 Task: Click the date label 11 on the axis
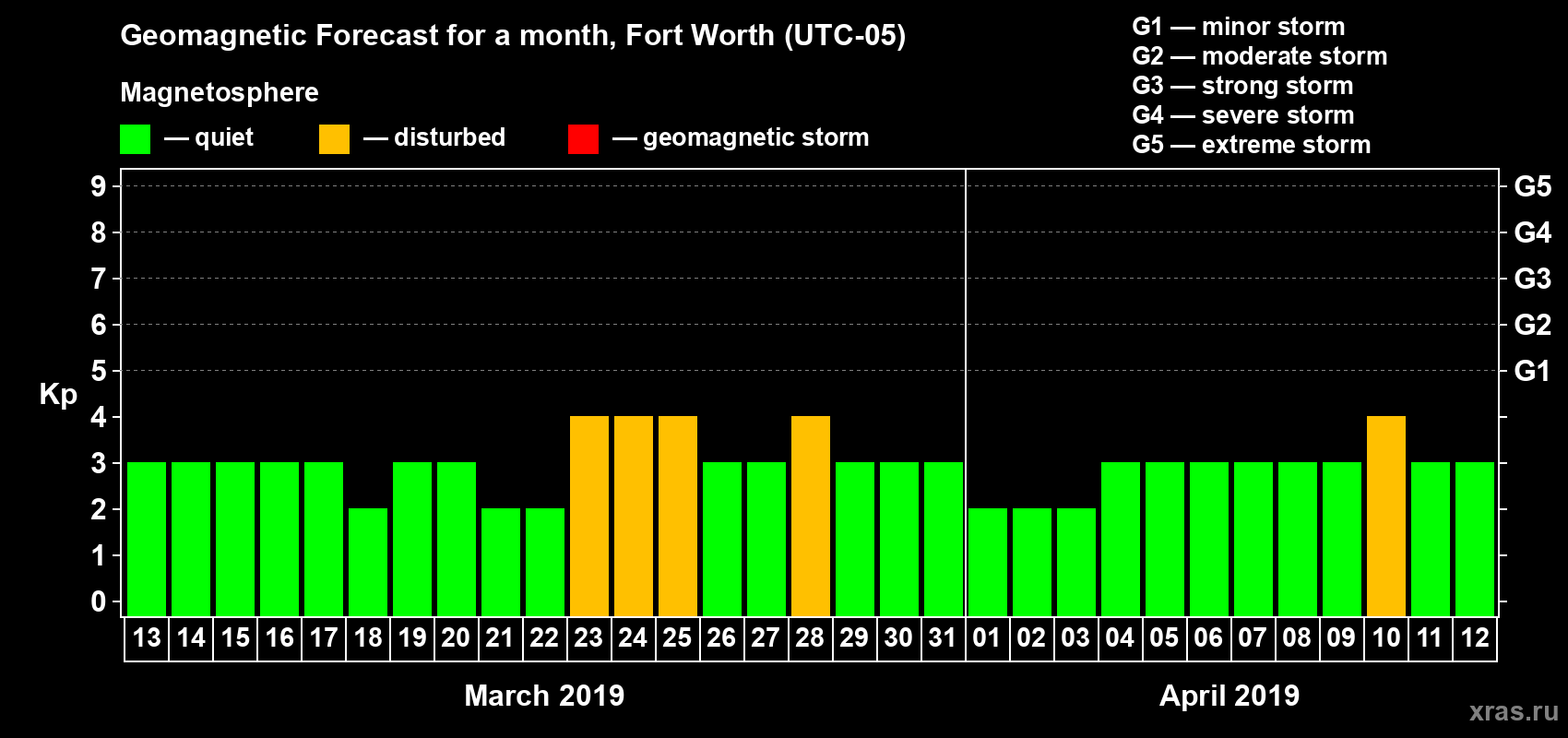pyautogui.click(x=1430, y=638)
